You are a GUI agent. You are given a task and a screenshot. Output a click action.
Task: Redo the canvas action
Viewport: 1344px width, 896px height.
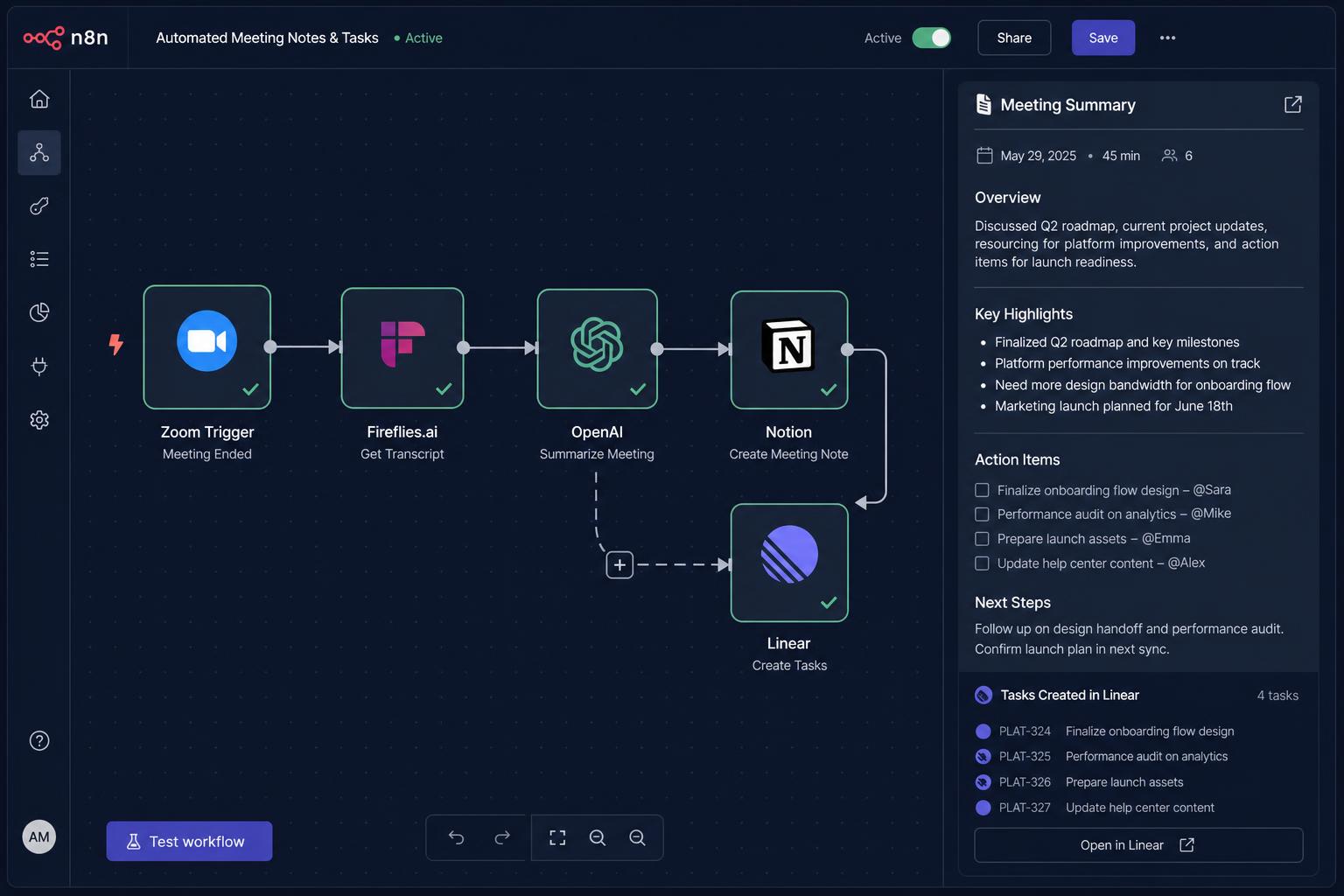(502, 837)
